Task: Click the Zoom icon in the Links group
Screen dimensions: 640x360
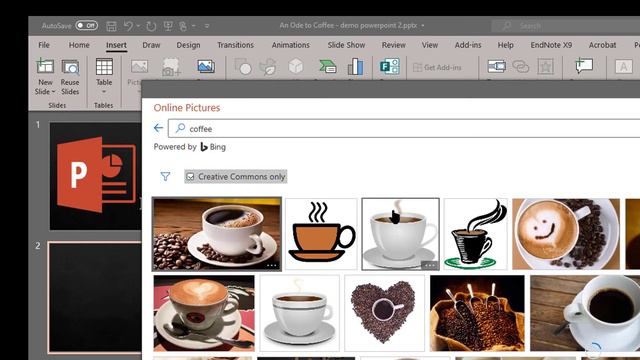Action: click(x=496, y=67)
